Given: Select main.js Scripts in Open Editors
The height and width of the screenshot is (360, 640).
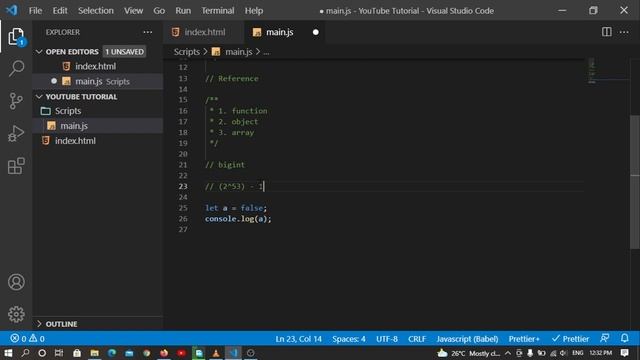Looking at the screenshot, I should coord(98,81).
